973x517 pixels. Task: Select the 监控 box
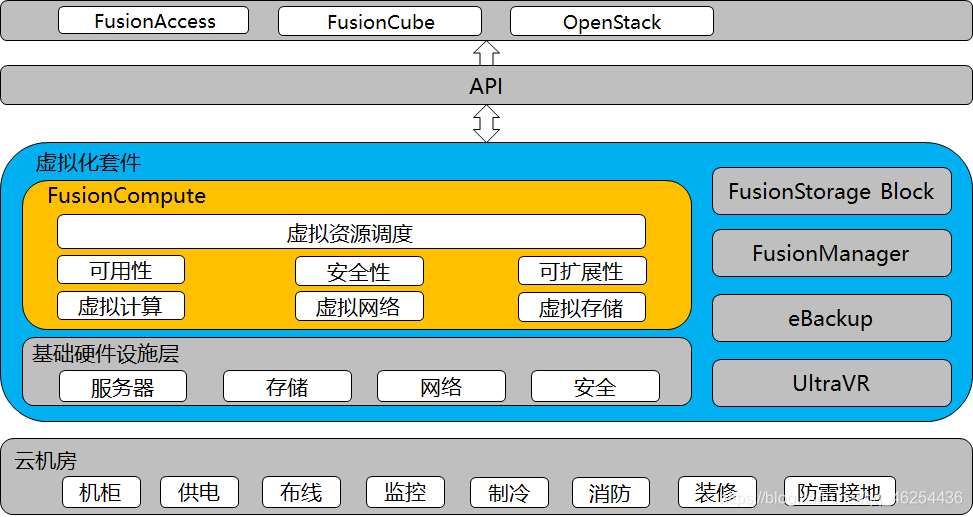click(405, 492)
